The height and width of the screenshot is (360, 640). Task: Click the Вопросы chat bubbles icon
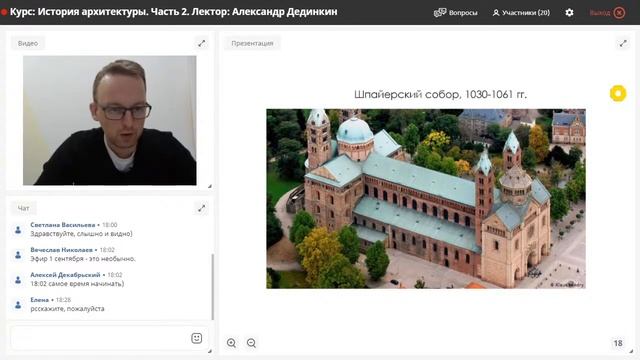click(440, 13)
